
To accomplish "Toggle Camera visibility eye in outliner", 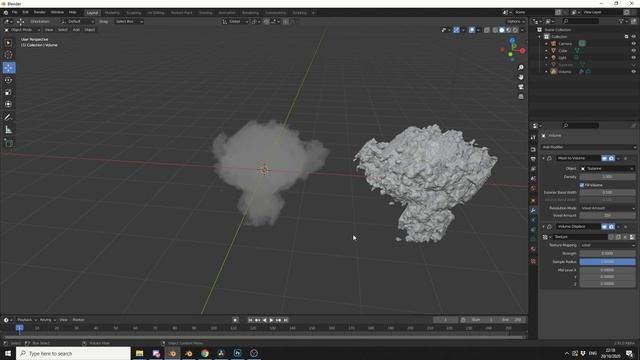I will 633,43.
